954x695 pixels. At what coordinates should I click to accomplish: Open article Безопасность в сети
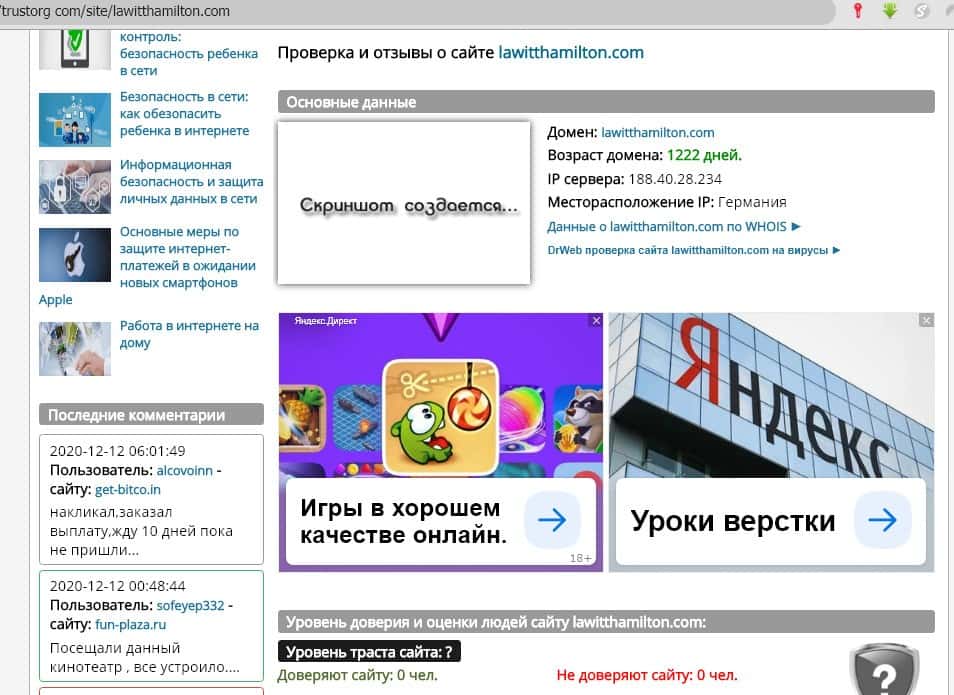point(185,114)
